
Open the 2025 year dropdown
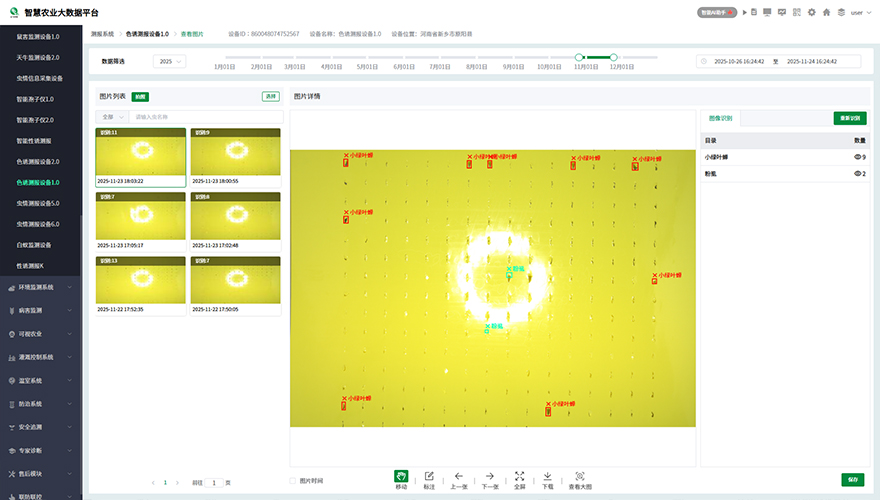pyautogui.click(x=169, y=61)
